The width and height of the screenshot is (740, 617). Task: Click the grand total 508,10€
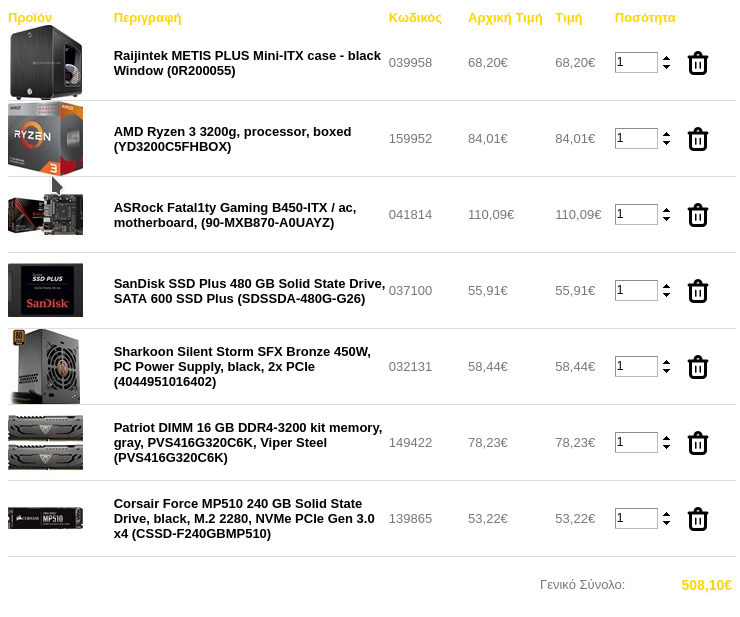point(706,585)
